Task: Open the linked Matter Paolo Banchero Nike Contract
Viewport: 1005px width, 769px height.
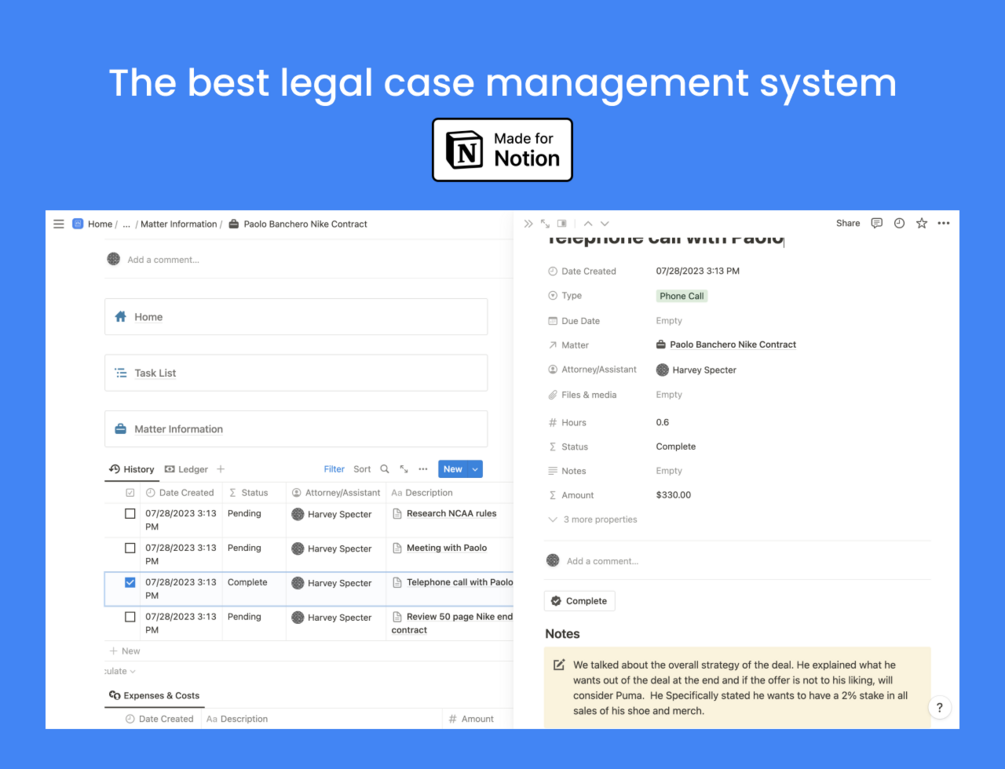Action: [726, 345]
